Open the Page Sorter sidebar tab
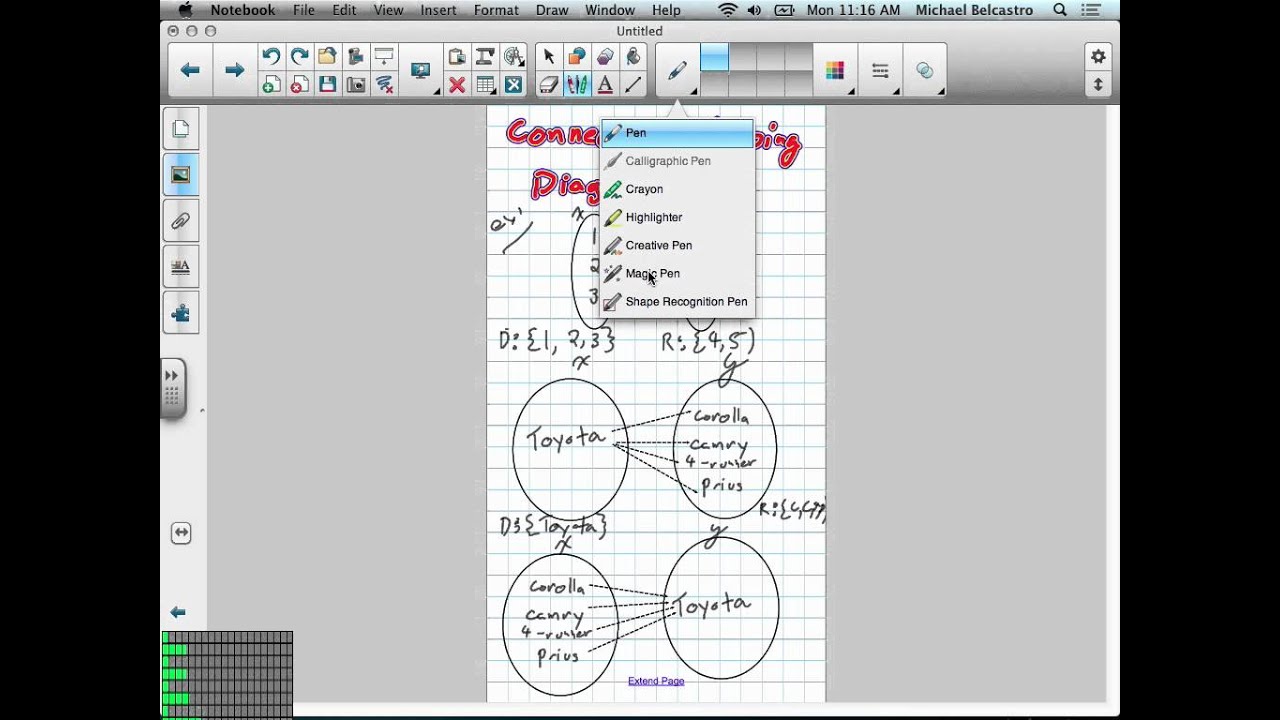The image size is (1280, 720). click(x=181, y=129)
